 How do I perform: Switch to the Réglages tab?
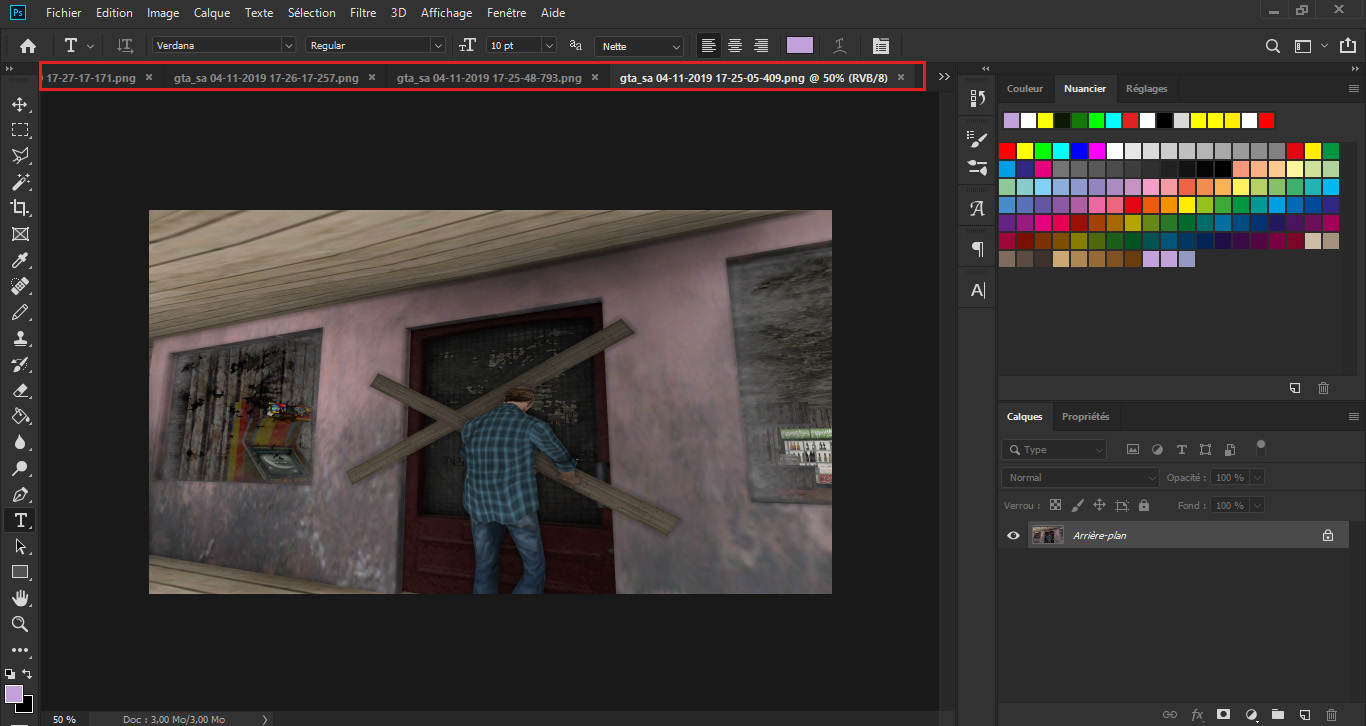click(x=1146, y=89)
